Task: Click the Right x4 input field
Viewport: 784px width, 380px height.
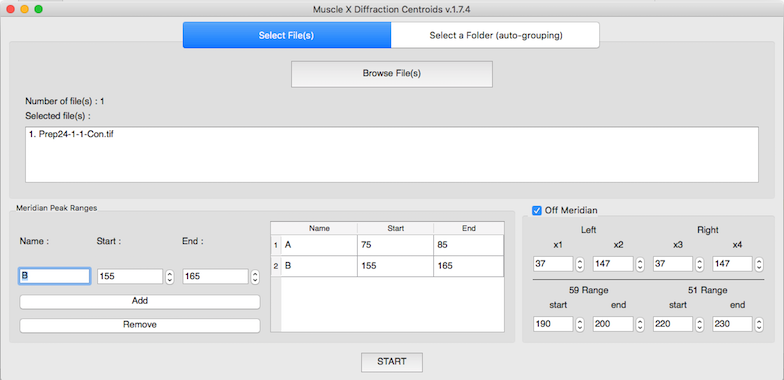Action: (x=732, y=264)
